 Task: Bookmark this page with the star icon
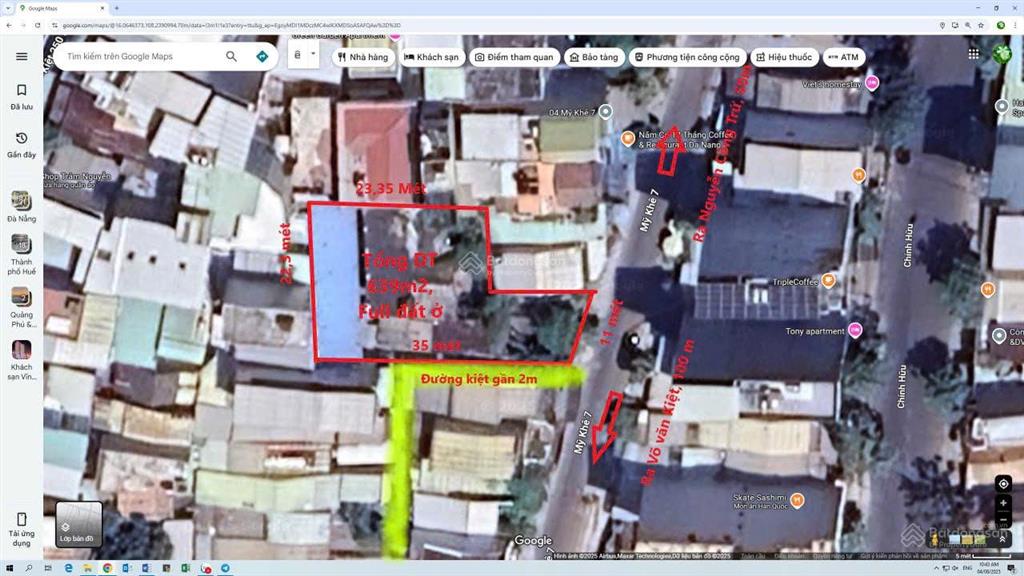click(981, 25)
